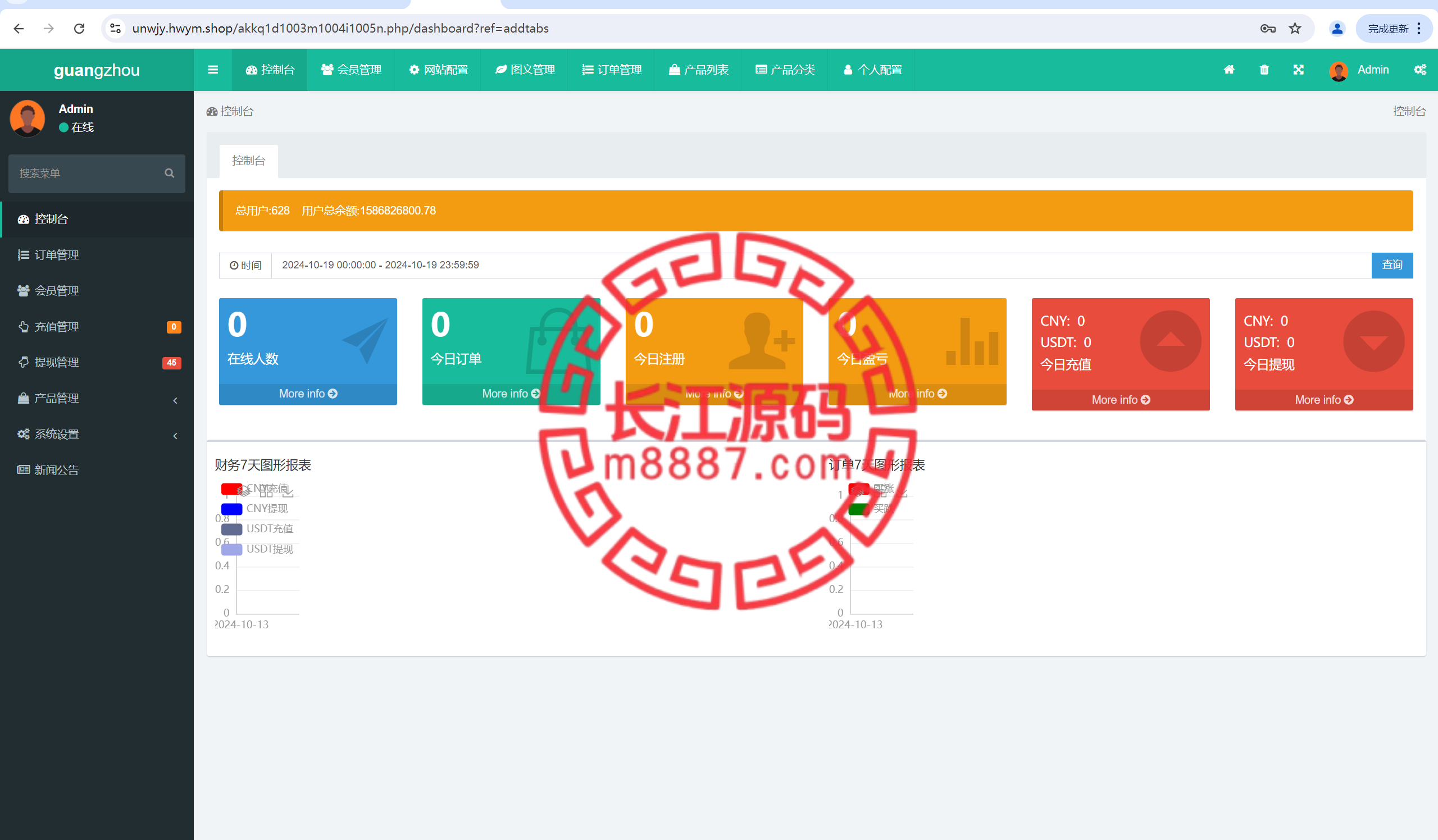
Task: Open the browser three-dot menu
Action: pyautogui.click(x=1419, y=29)
